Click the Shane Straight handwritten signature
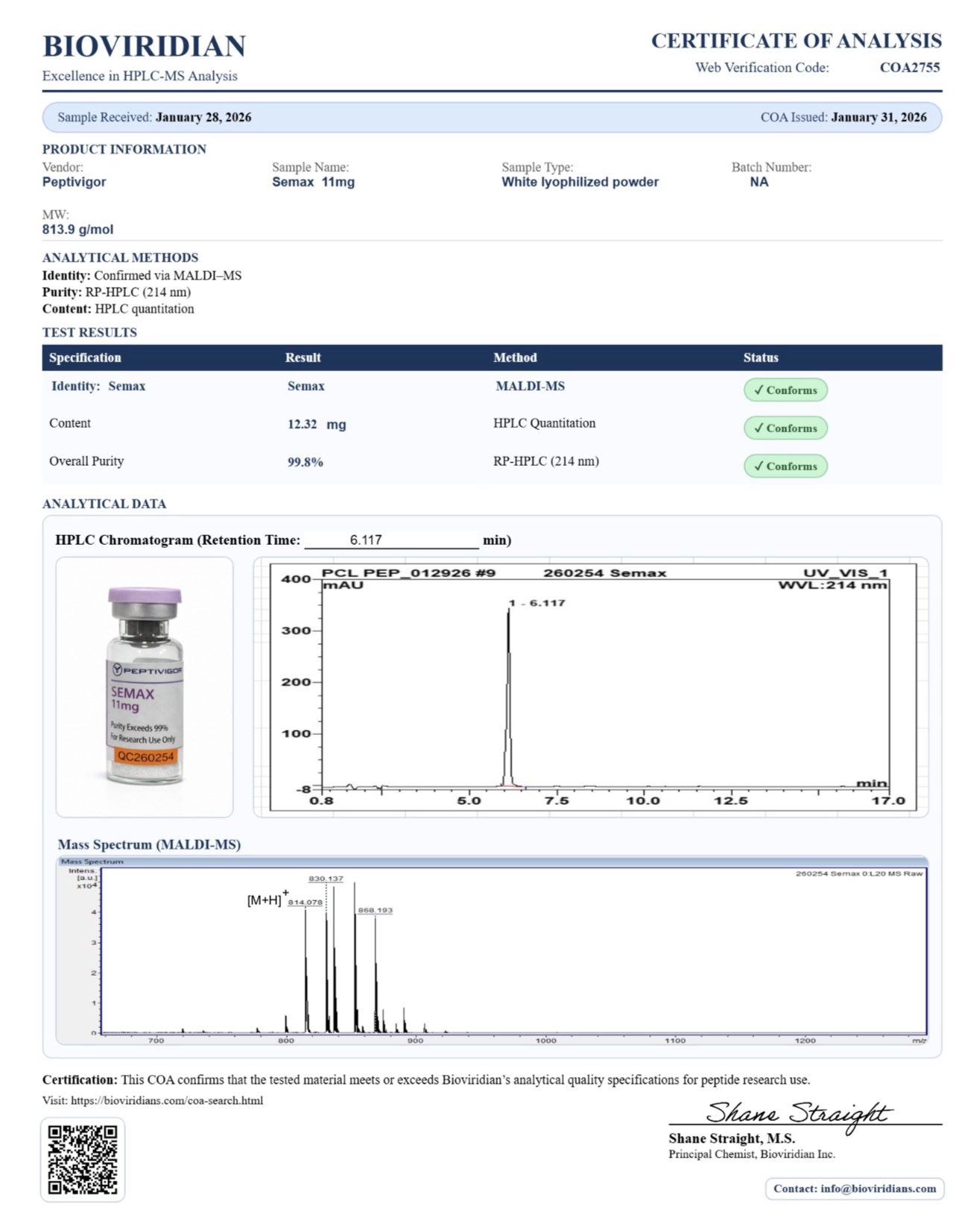The width and height of the screenshot is (962, 1232). point(797,1113)
